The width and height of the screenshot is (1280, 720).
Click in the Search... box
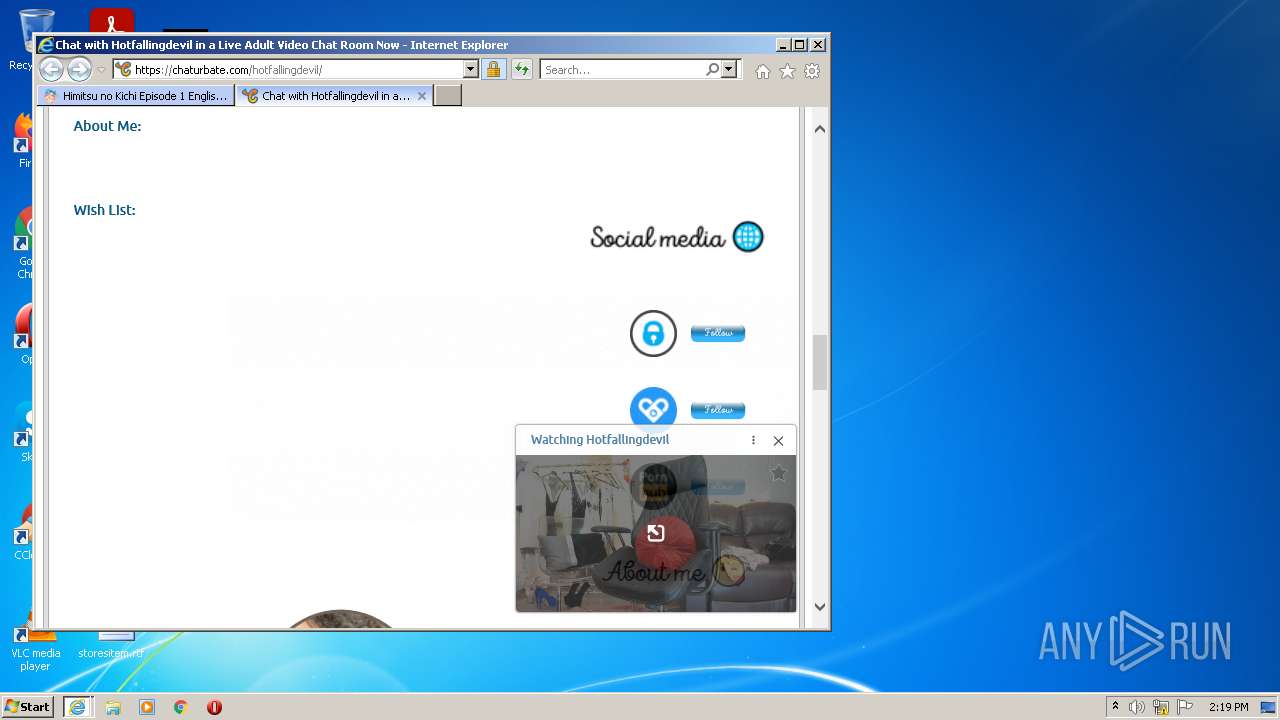point(622,70)
